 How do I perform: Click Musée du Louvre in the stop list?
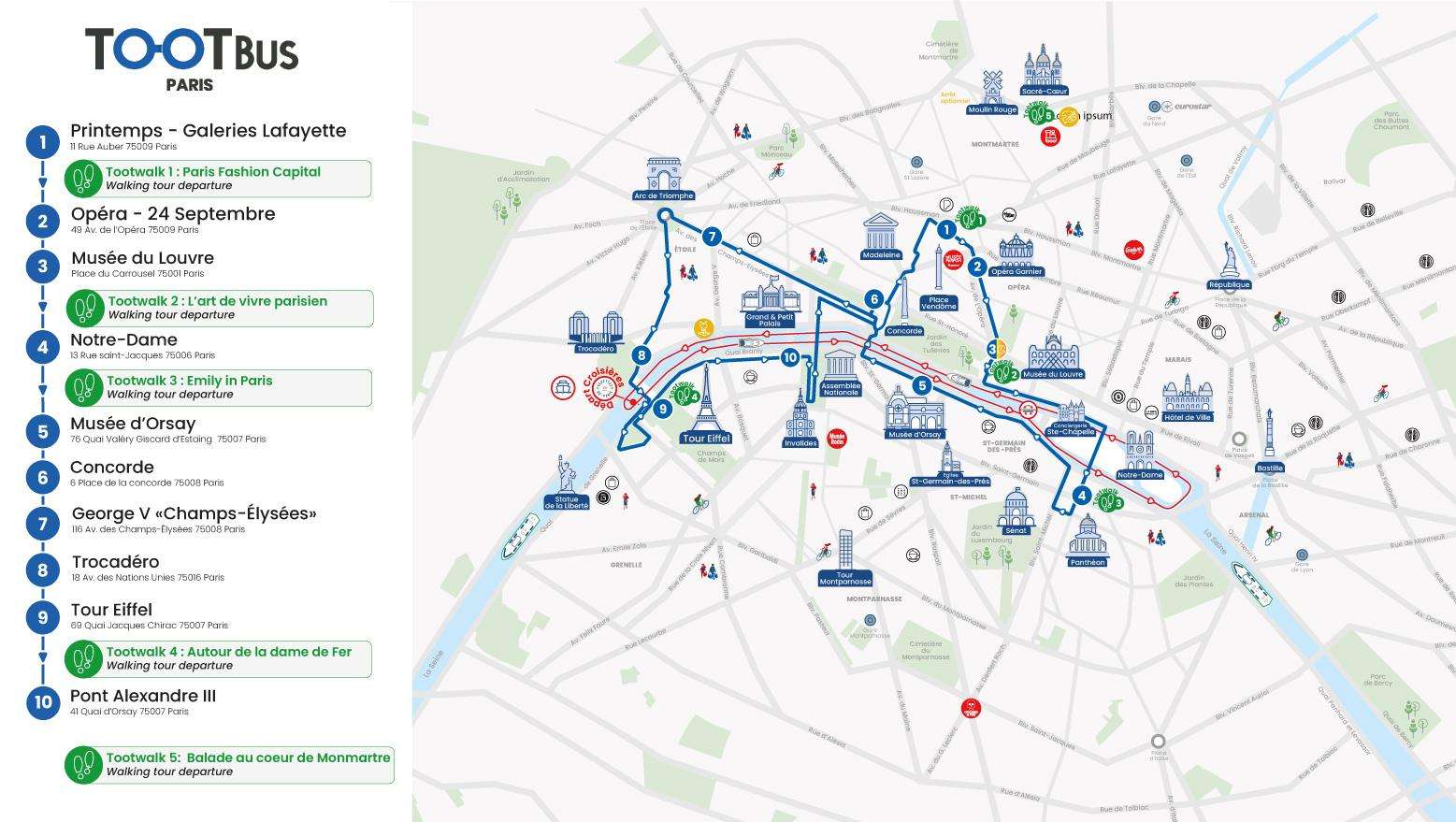coord(142,258)
